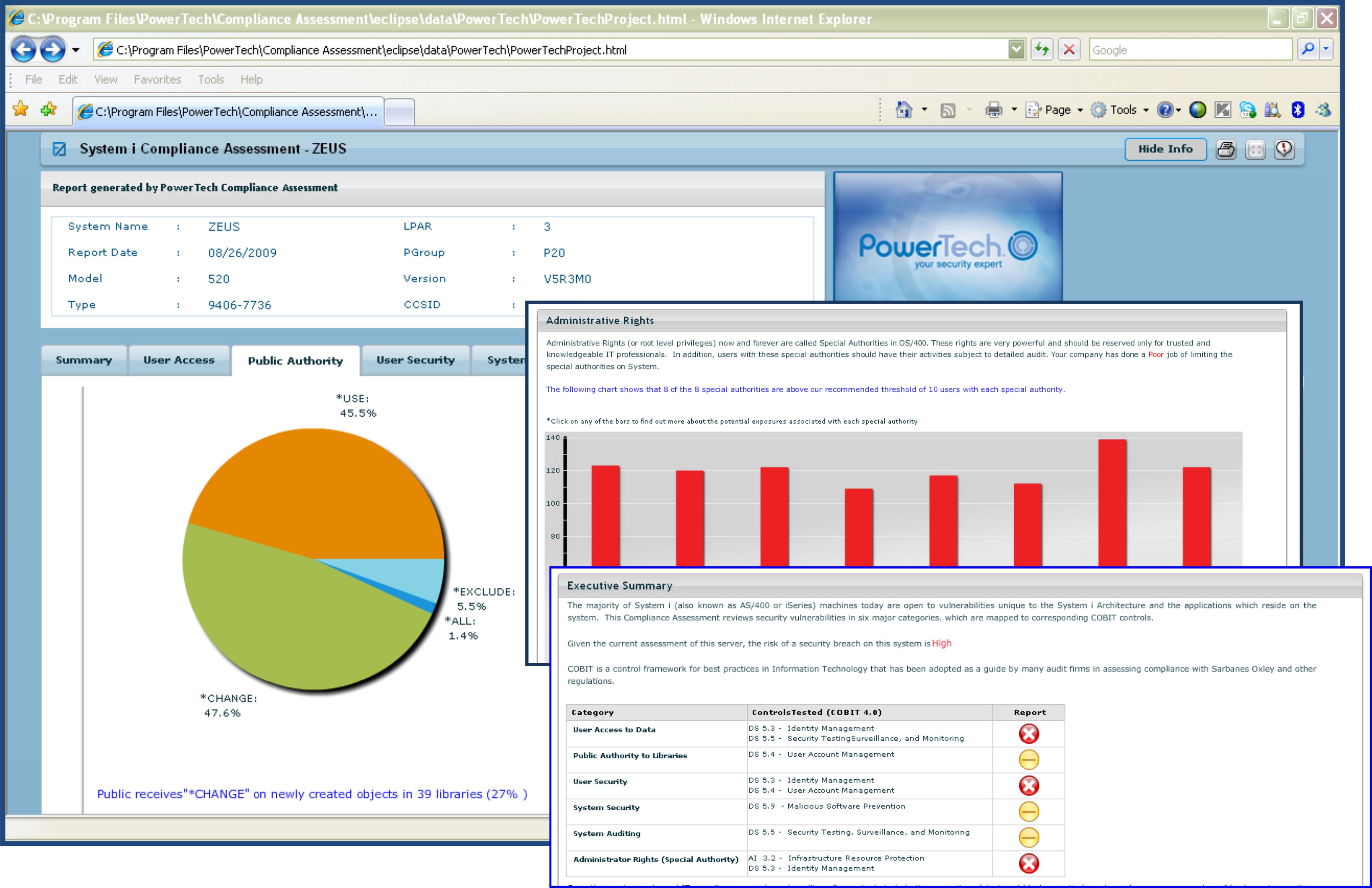Click yellow status icon for System Auditing row
The image size is (1372, 888).
(x=1029, y=837)
